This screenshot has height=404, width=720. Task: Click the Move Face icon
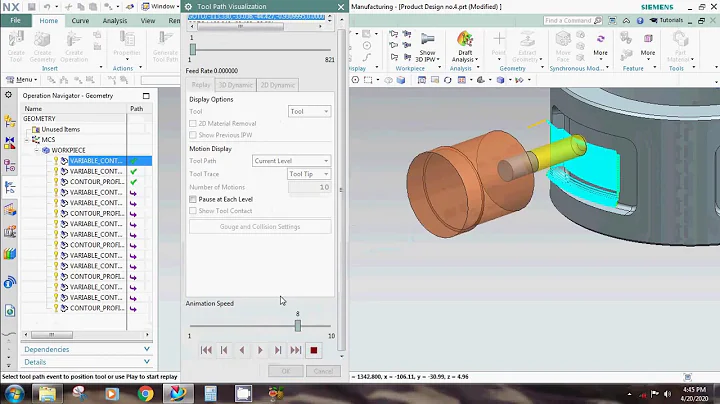coord(563,46)
